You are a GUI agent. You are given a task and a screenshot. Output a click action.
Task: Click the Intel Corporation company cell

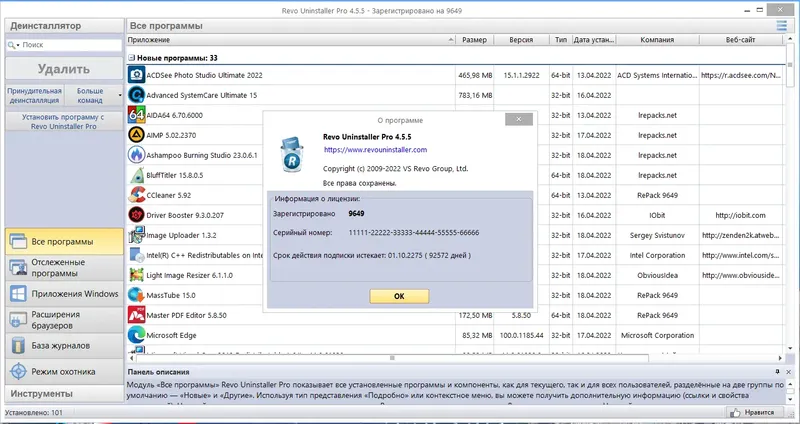[x=657, y=255]
